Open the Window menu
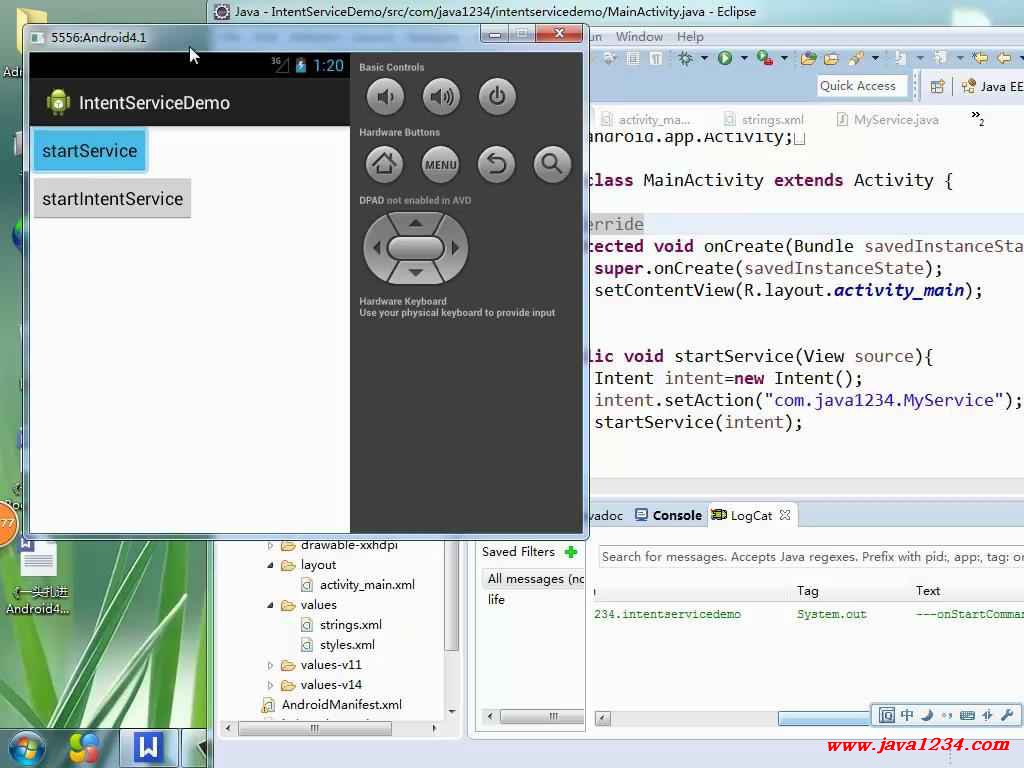This screenshot has width=1024, height=768. [x=639, y=37]
